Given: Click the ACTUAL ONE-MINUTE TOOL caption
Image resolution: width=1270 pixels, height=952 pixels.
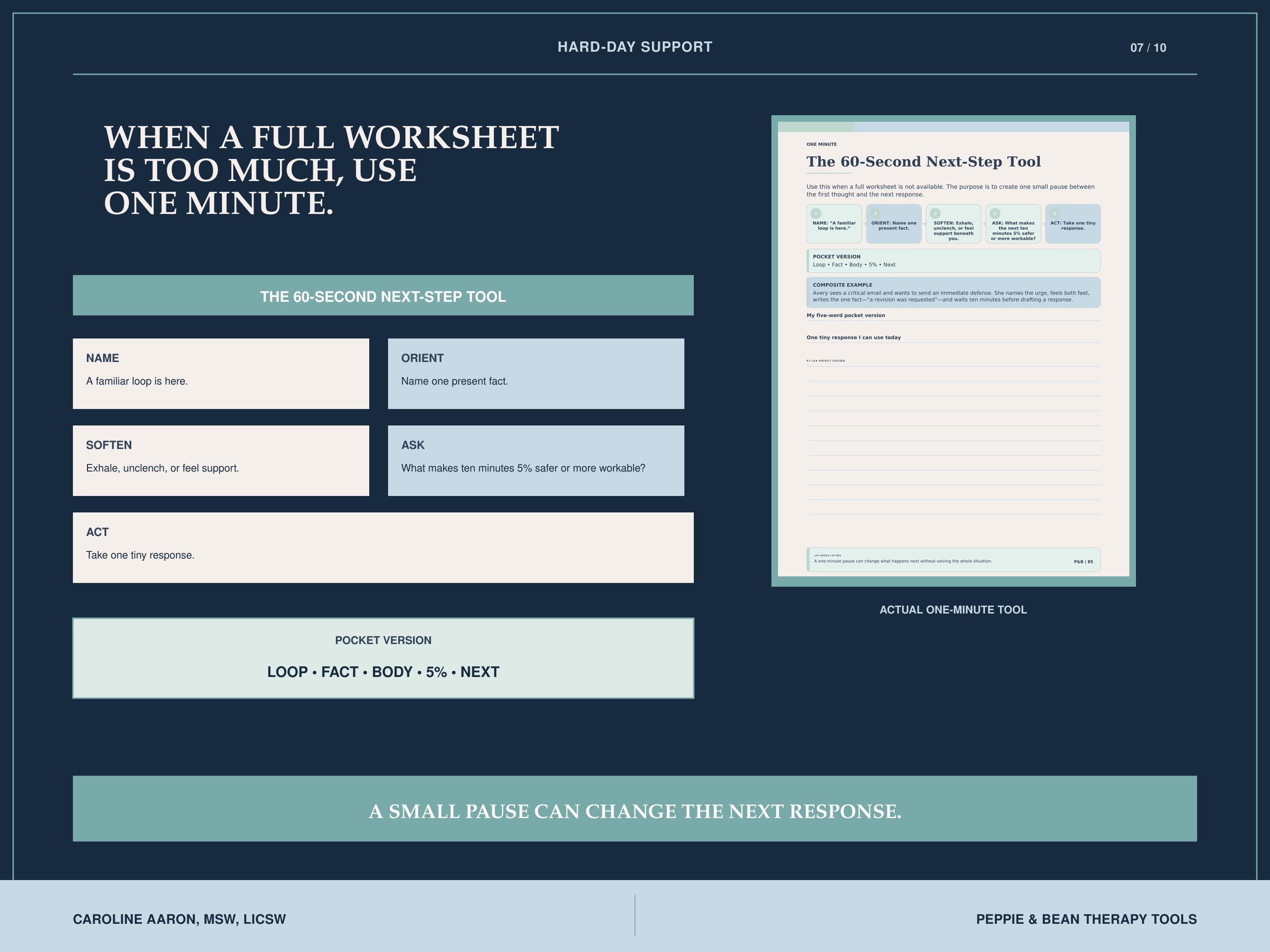Looking at the screenshot, I should pos(953,610).
